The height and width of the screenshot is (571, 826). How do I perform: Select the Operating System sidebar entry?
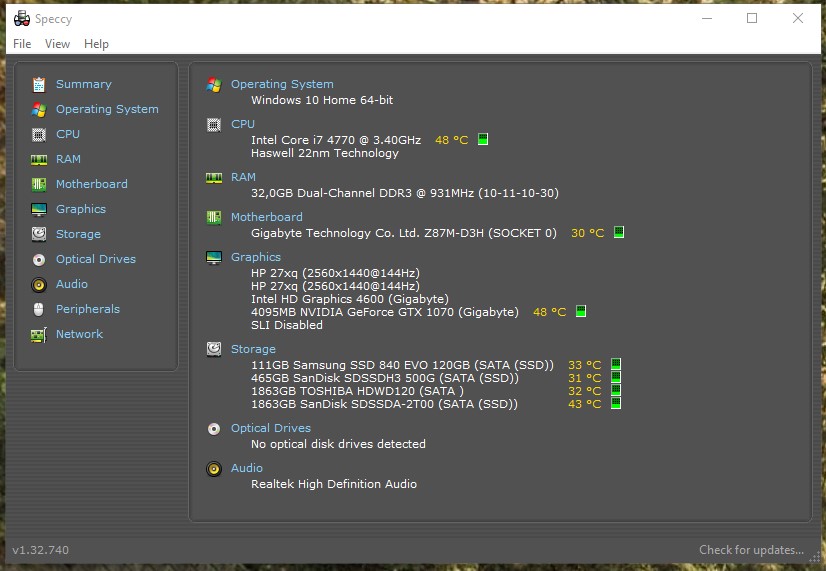click(107, 109)
